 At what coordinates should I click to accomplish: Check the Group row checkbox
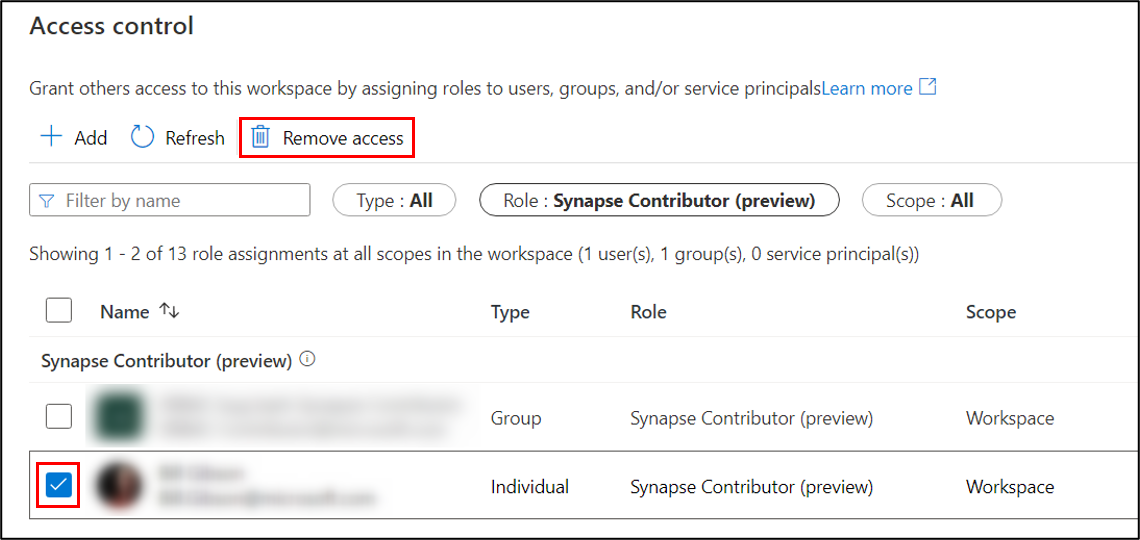(x=59, y=417)
